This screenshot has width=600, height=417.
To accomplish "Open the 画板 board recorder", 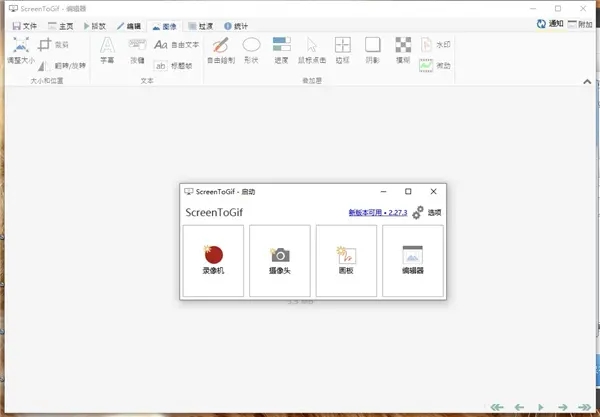I will tap(346, 260).
